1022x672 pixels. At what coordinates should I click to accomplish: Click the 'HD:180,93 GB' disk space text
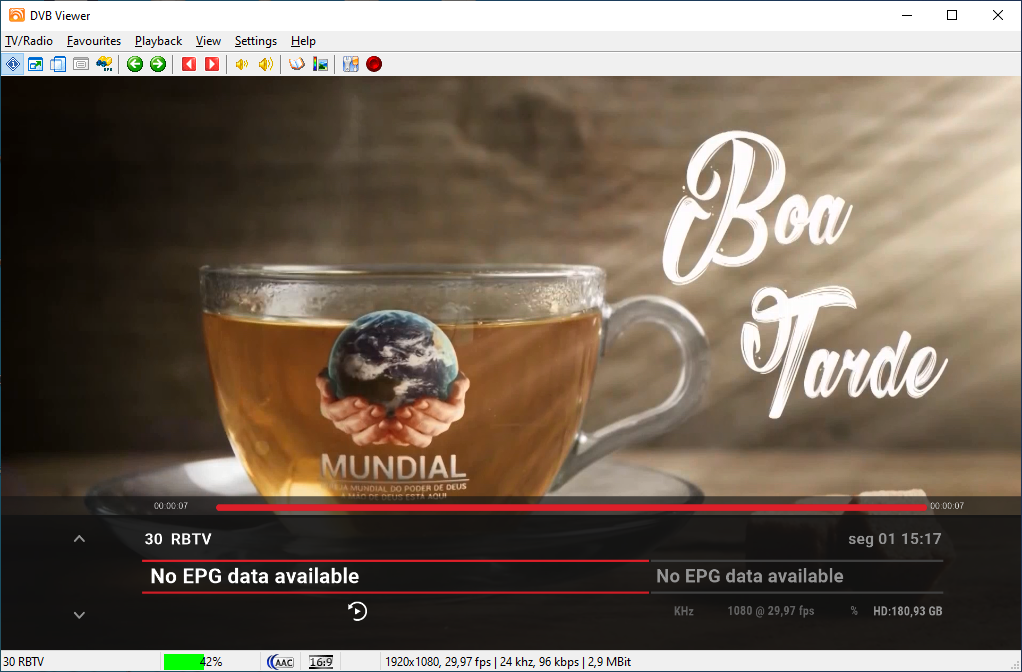[908, 611]
